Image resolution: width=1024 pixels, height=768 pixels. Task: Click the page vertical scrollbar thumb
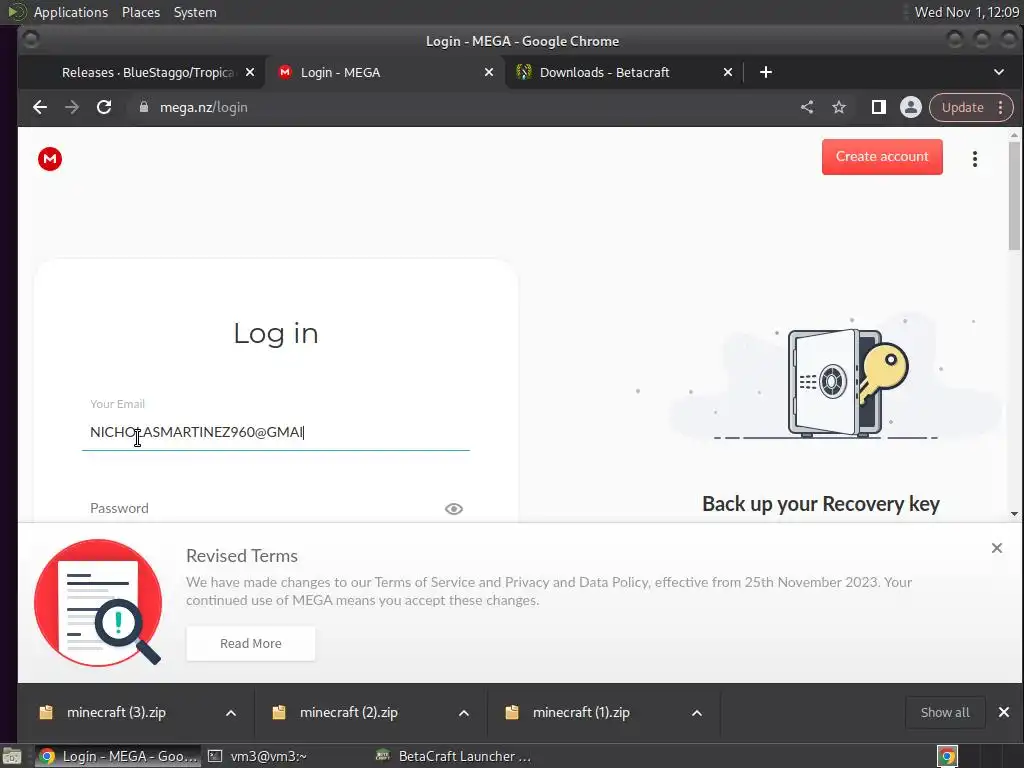[x=1014, y=196]
